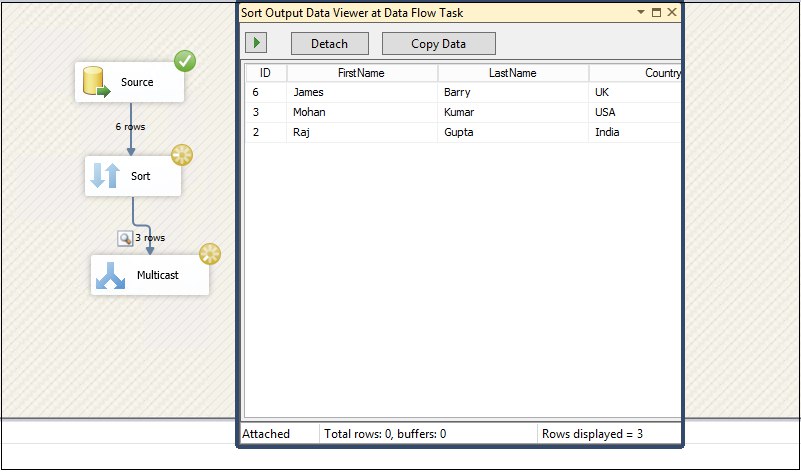Click the green success checkmark on Source

[x=184, y=61]
